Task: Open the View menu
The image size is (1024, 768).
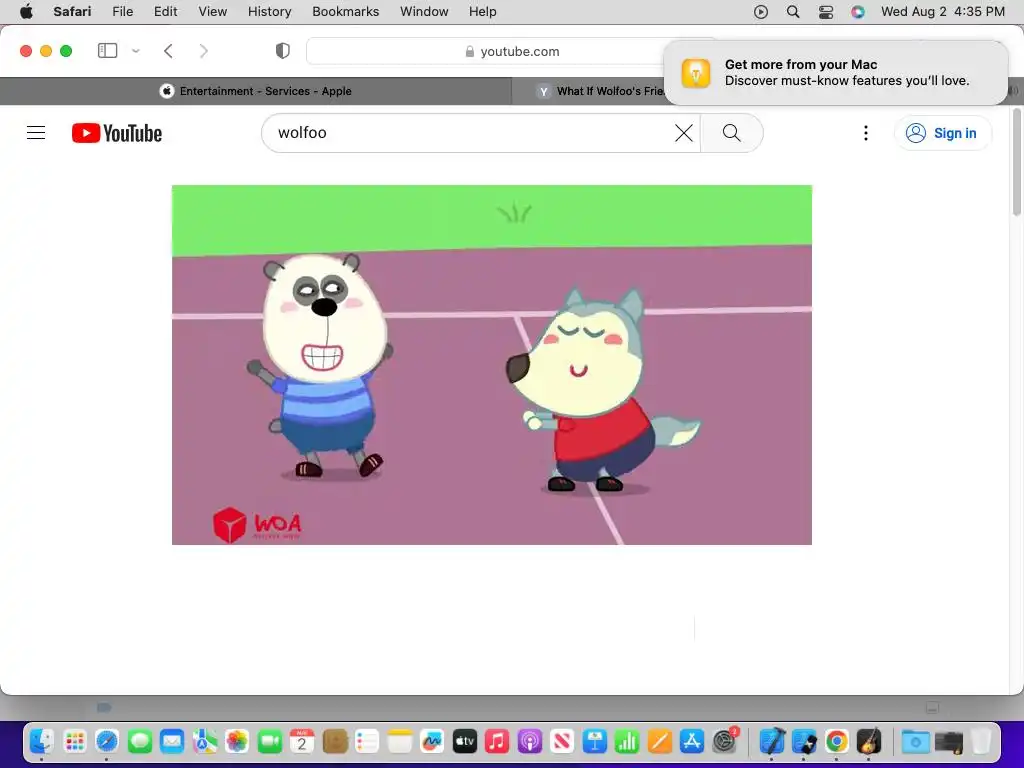Action: click(212, 12)
